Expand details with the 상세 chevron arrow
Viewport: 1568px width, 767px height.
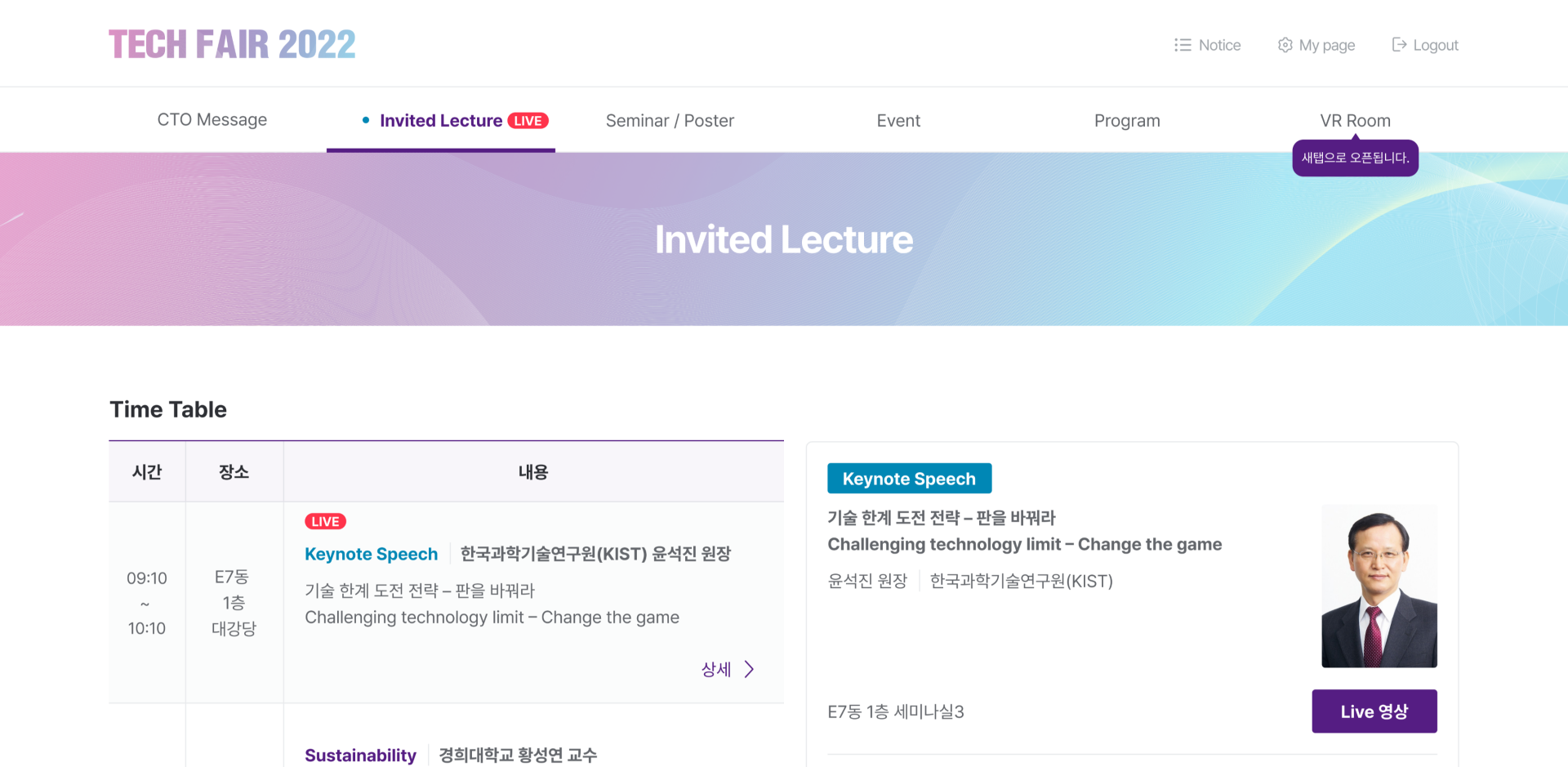pyautogui.click(x=749, y=670)
